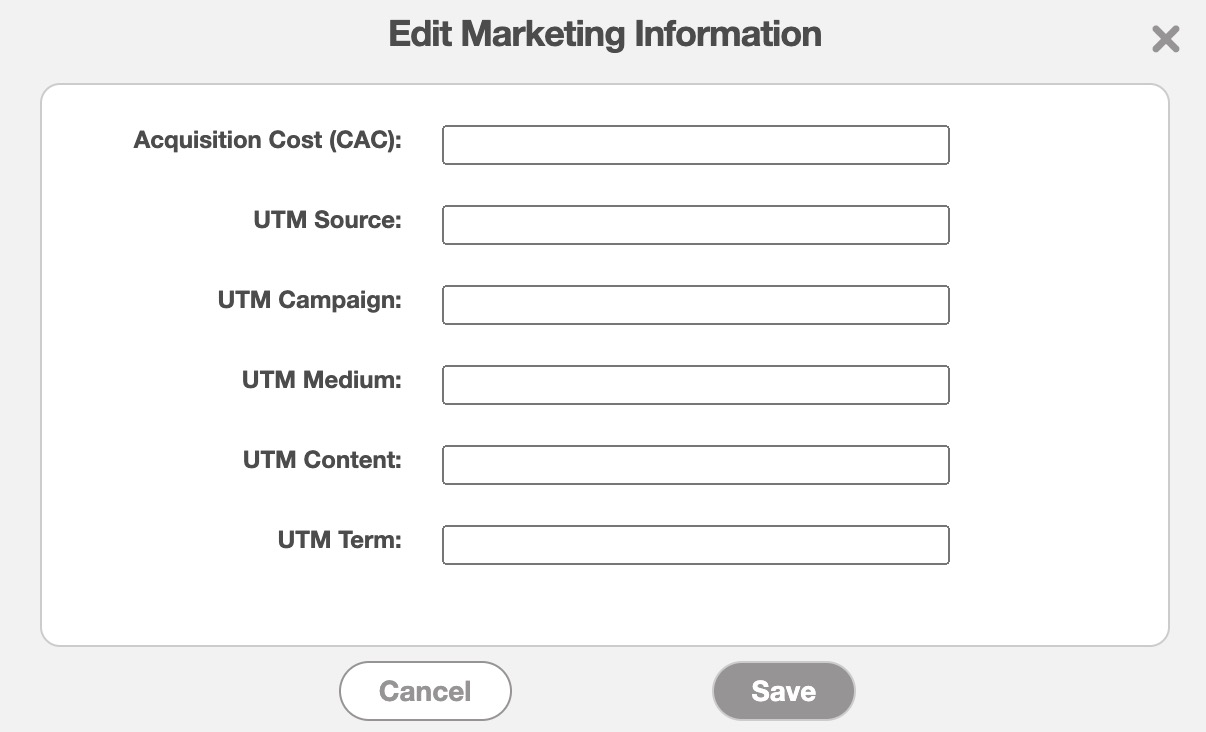Viewport: 1206px width, 732px height.
Task: Click the UTM Term input field
Action: point(695,545)
